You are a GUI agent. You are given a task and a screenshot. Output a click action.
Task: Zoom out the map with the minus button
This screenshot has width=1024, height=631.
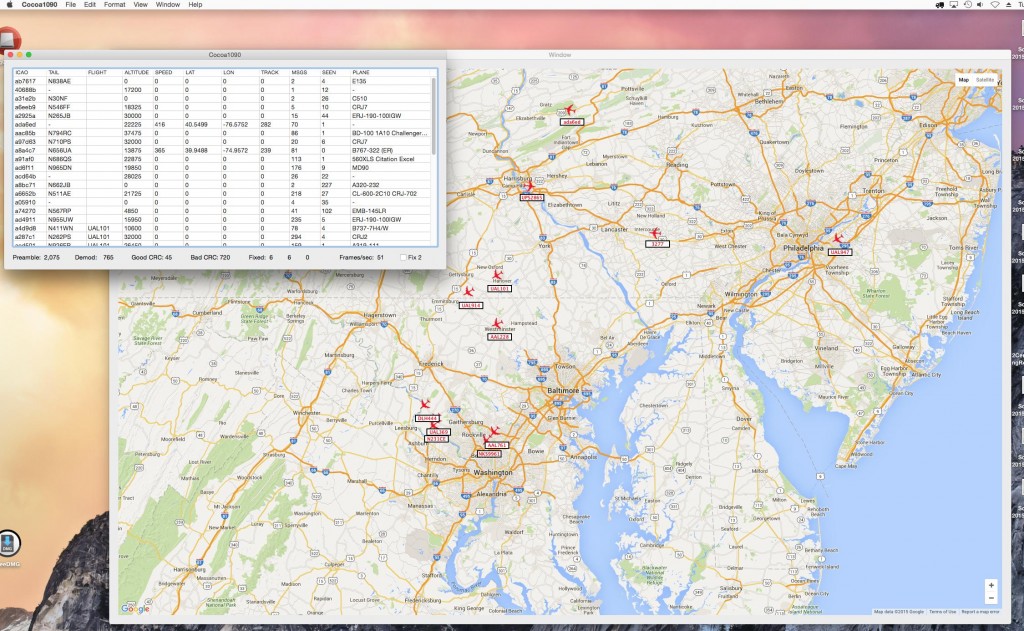pos(991,598)
